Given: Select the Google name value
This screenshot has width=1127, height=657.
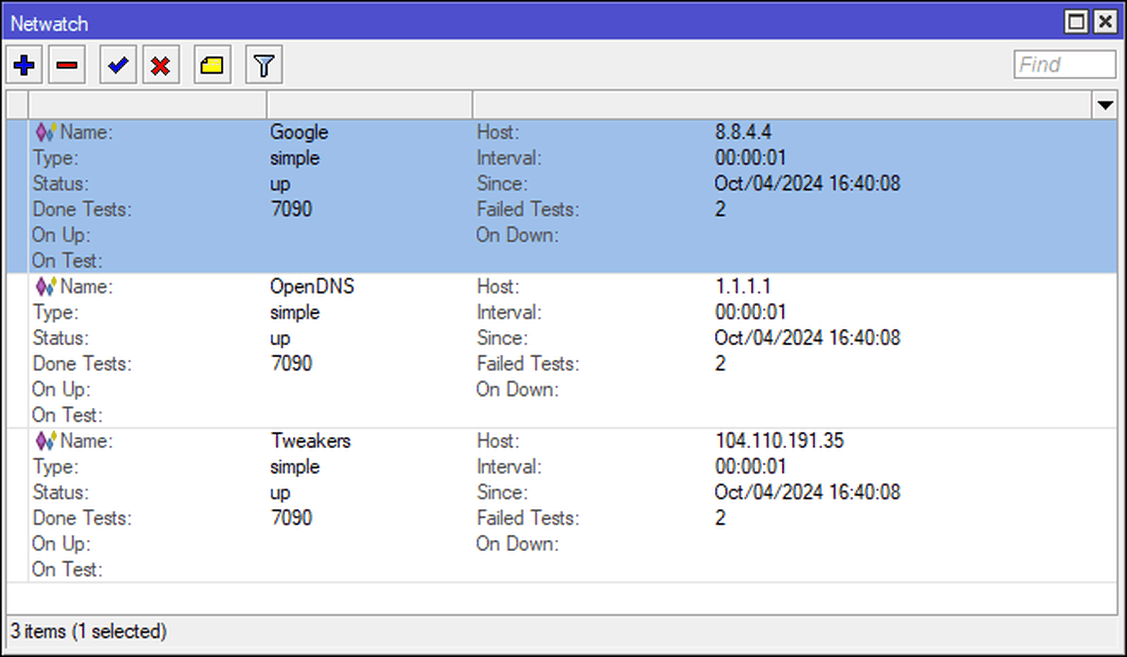Looking at the screenshot, I should pos(299,132).
